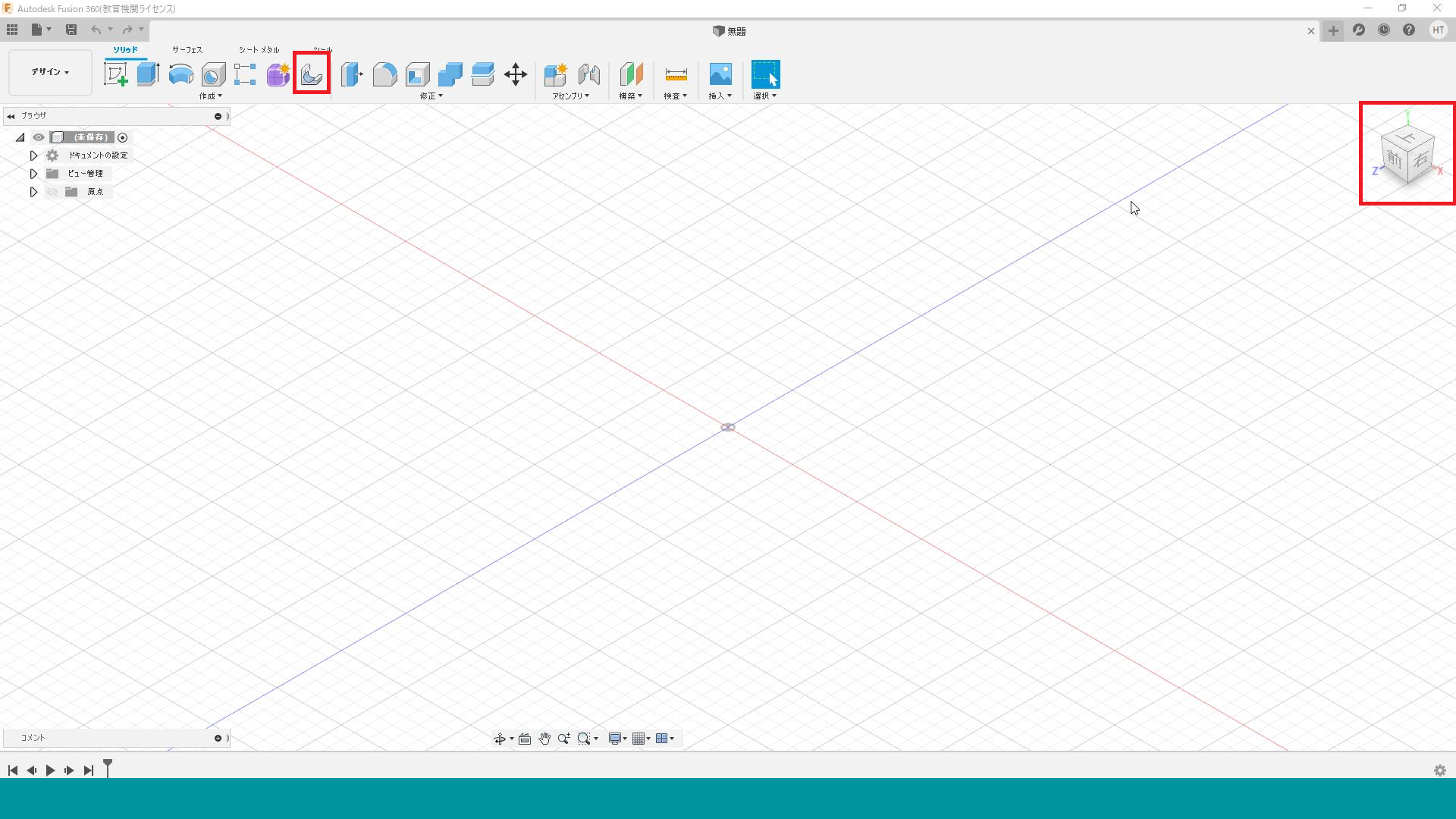1456x819 pixels.
Task: Select the 無題 document tab
Action: 730,31
